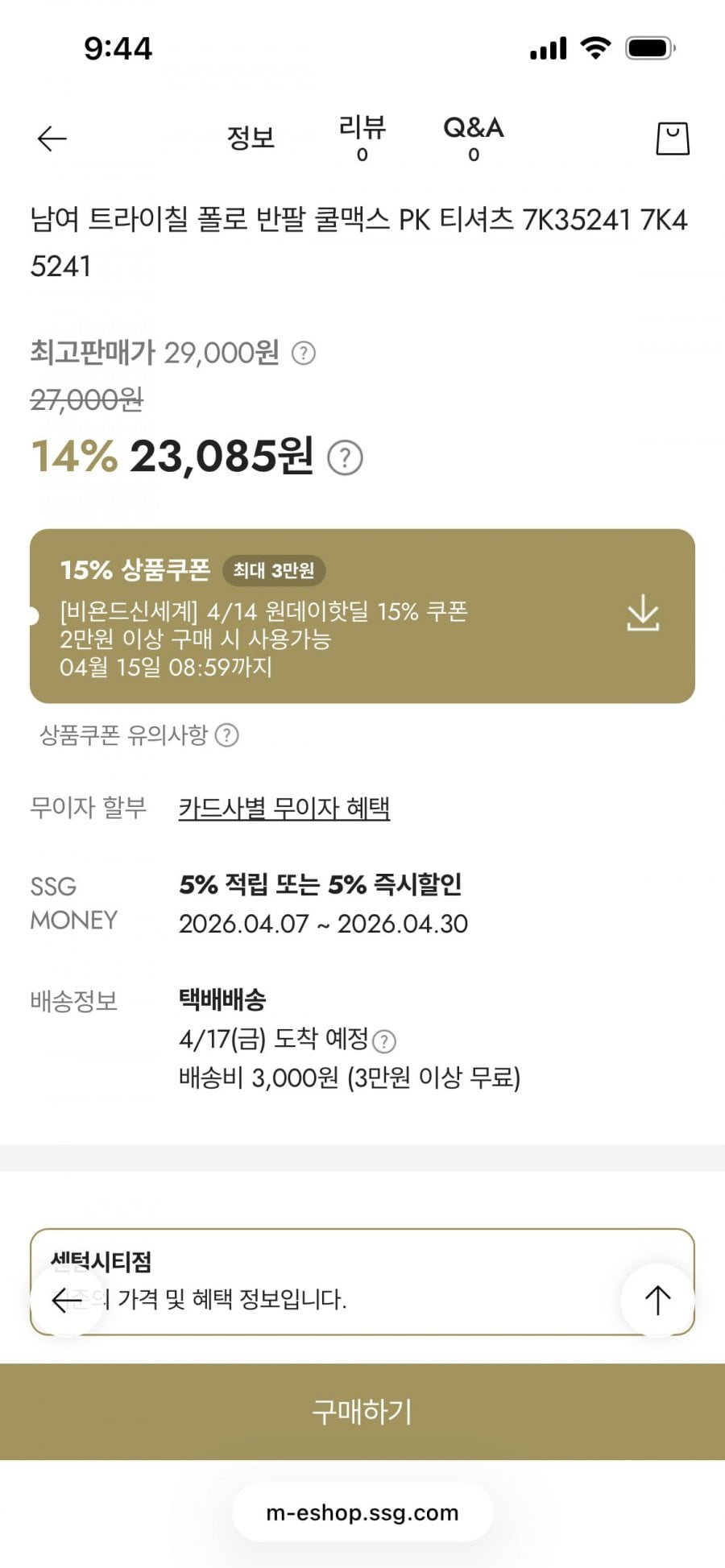This screenshot has height=1568, width=725.
Task: Tap the 최대 3만원 coupon badge
Action: (274, 570)
